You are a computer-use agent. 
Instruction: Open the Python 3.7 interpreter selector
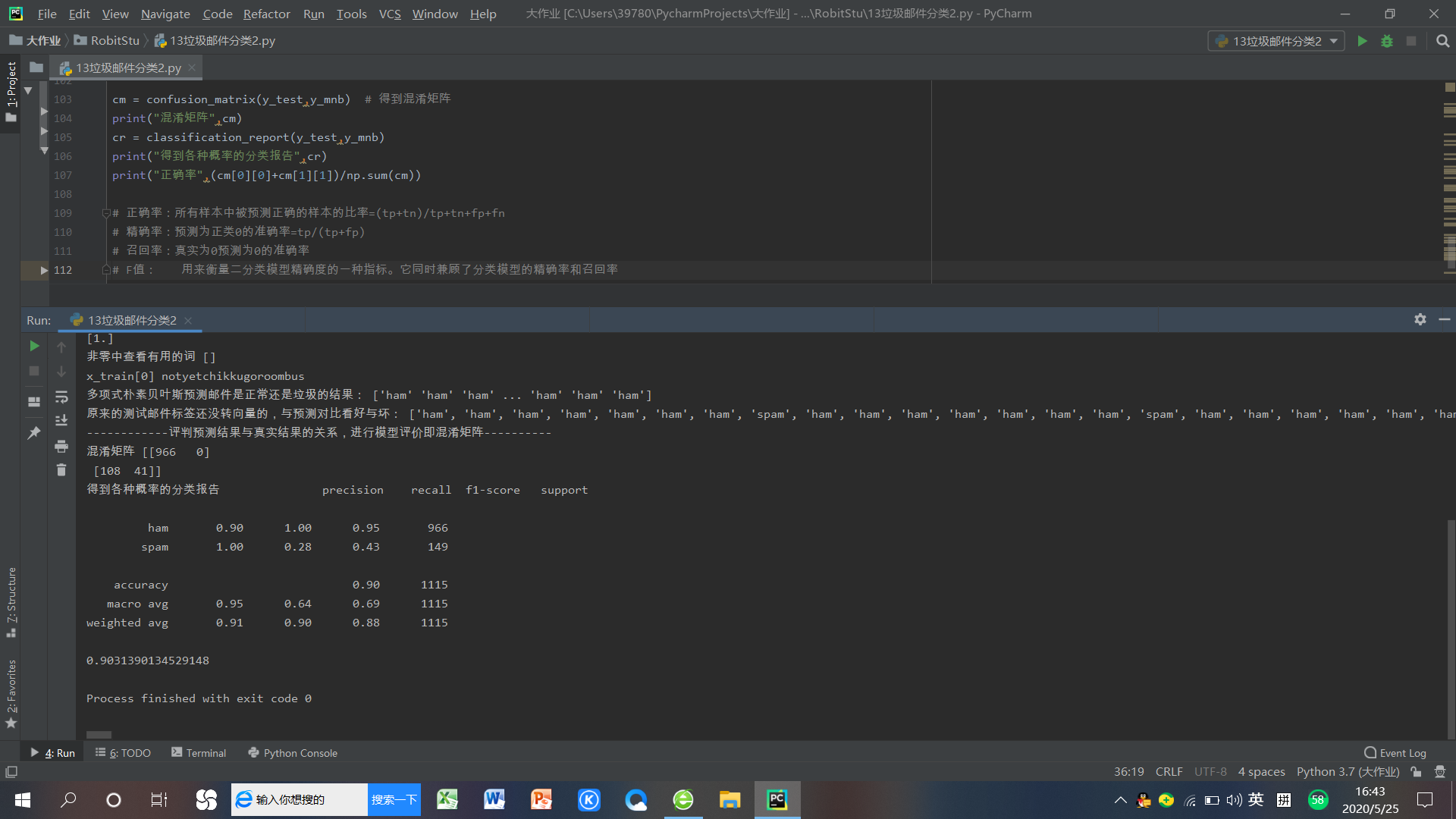pyautogui.click(x=1347, y=771)
